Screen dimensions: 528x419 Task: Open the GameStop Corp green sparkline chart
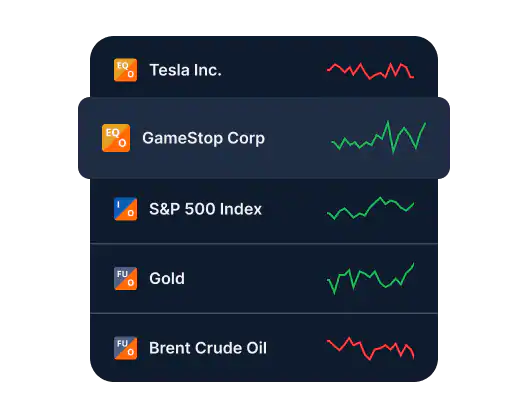click(379, 137)
